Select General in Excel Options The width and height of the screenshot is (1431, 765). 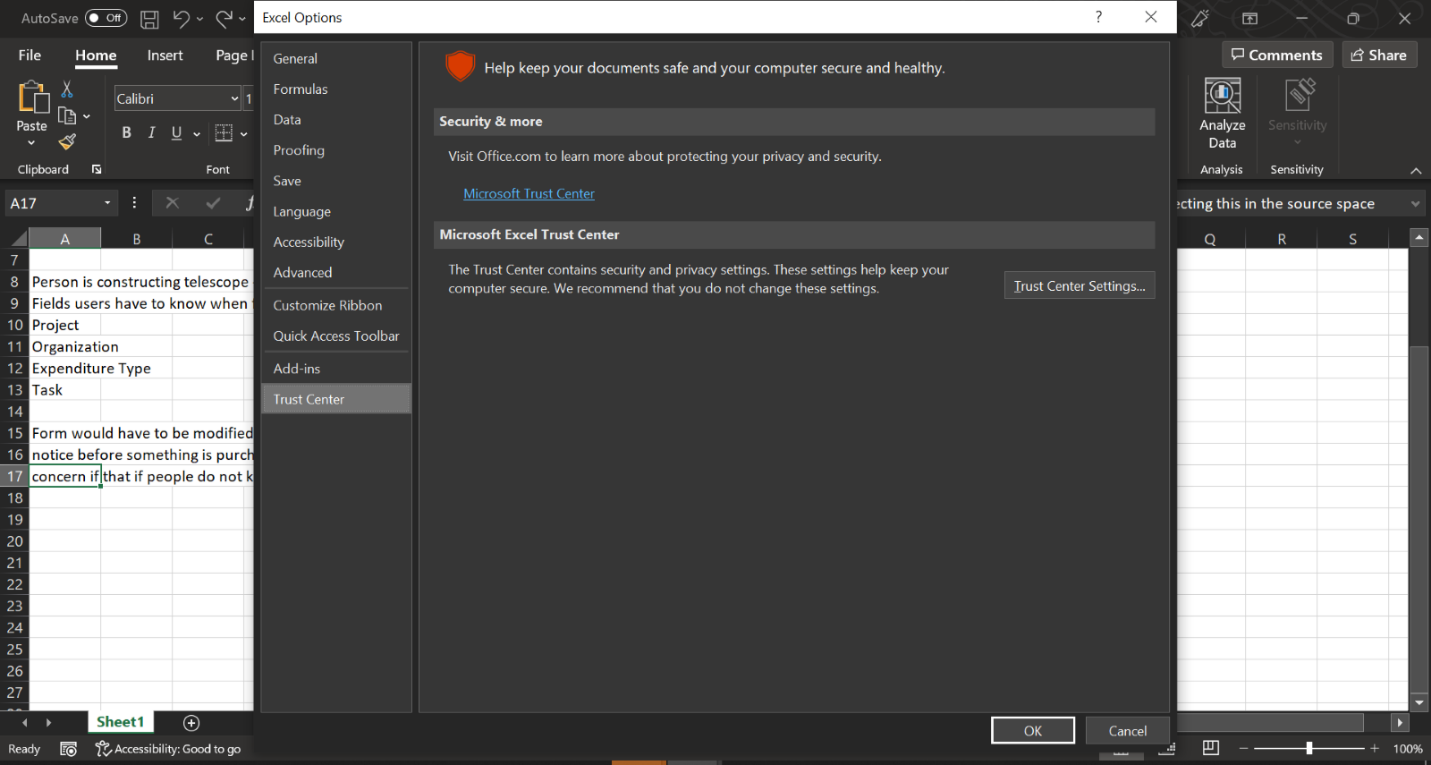336,59
